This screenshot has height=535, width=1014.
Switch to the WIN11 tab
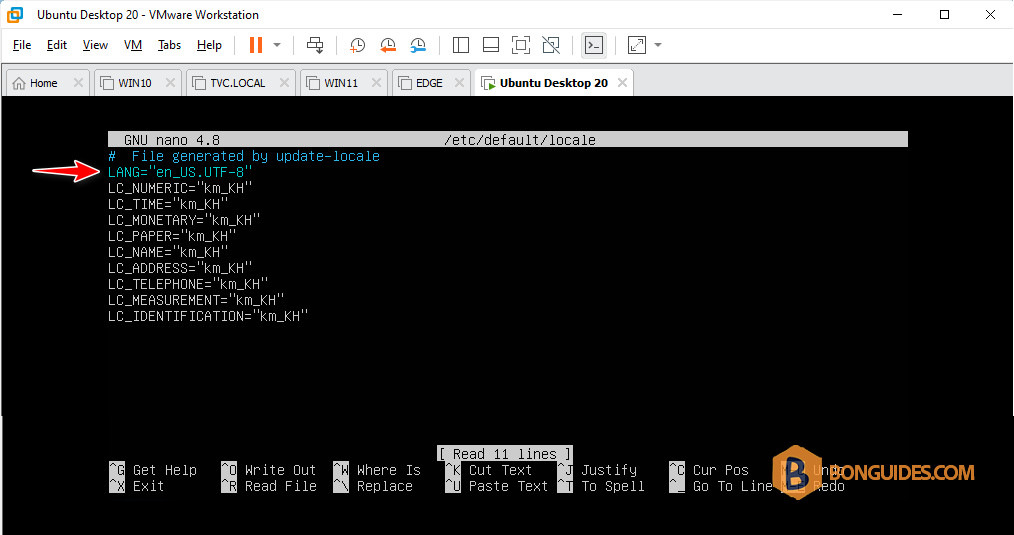(341, 83)
